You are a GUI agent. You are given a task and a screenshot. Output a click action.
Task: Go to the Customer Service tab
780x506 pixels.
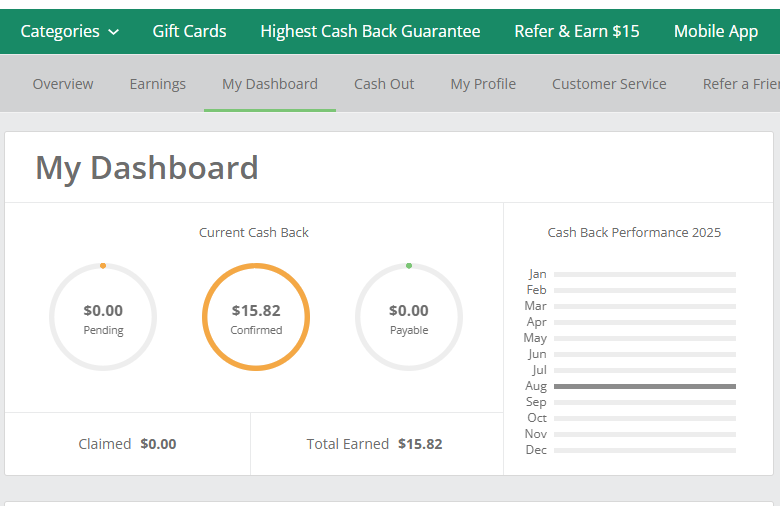[609, 84]
